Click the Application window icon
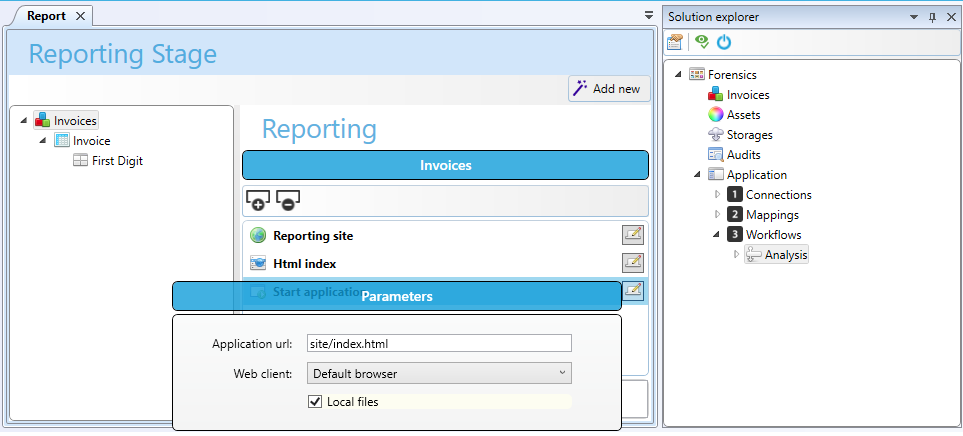The height and width of the screenshot is (436, 963). pos(715,174)
